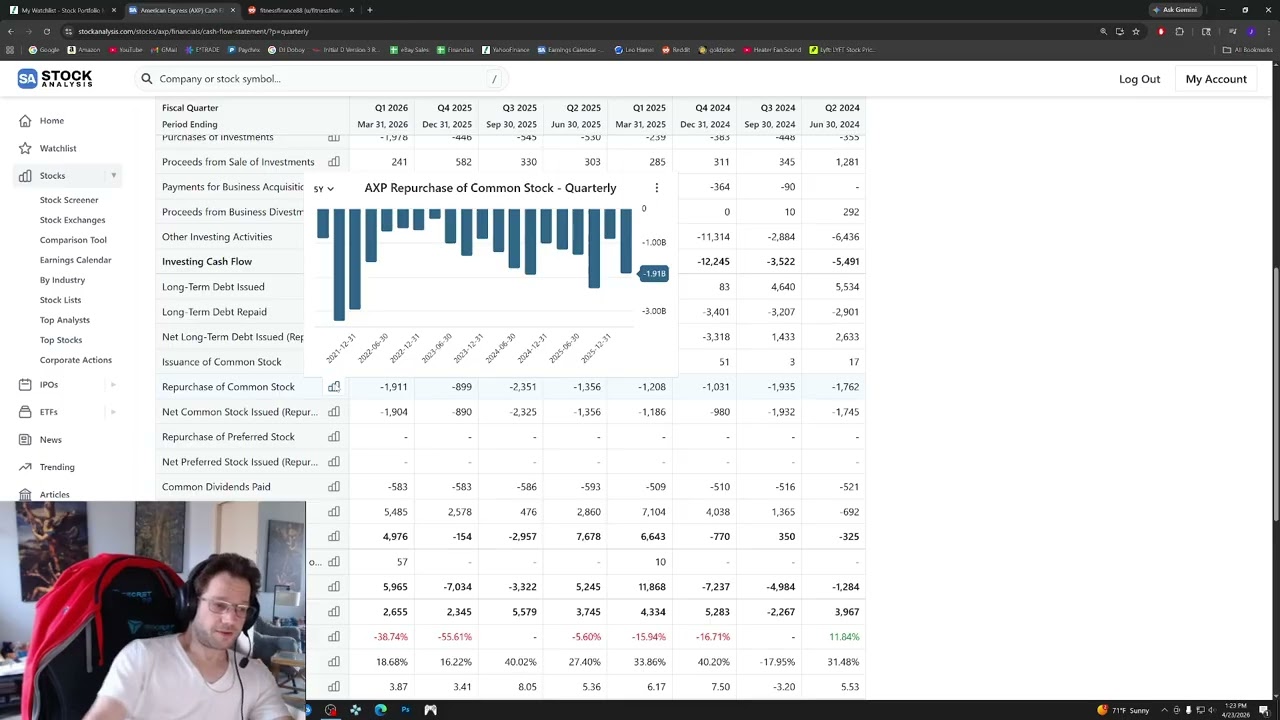The height and width of the screenshot is (720, 1280).
Task: Open Comparison Tool in sidebar
Action: point(73,240)
